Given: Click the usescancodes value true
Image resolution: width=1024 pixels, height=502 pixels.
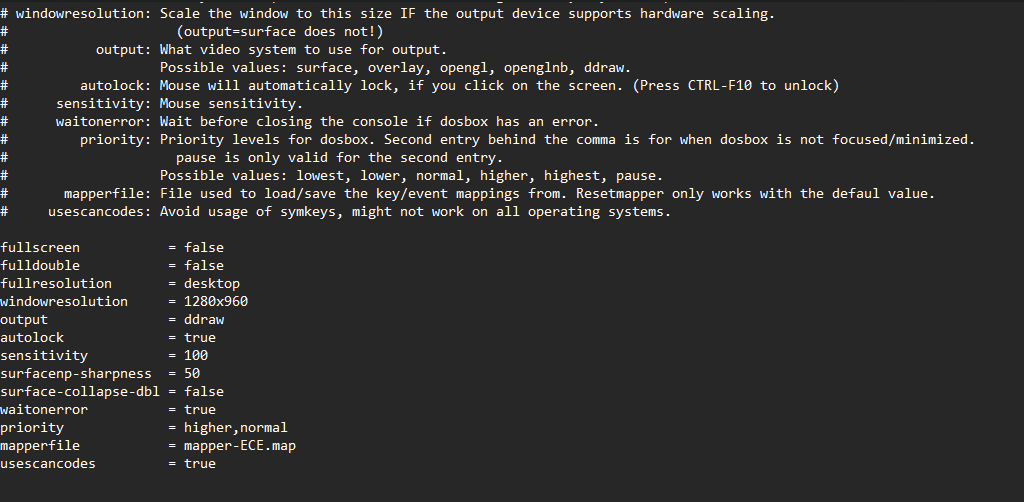Looking at the screenshot, I should point(200,463).
